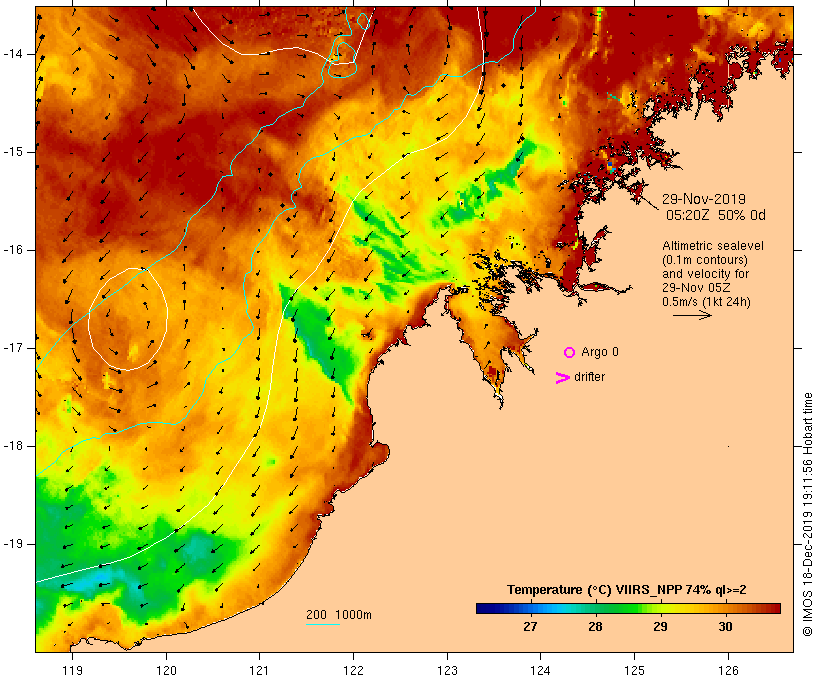This screenshot has height=680, width=820.
Task: Click the IMOS copyright timestamp text
Action: click(x=807, y=514)
